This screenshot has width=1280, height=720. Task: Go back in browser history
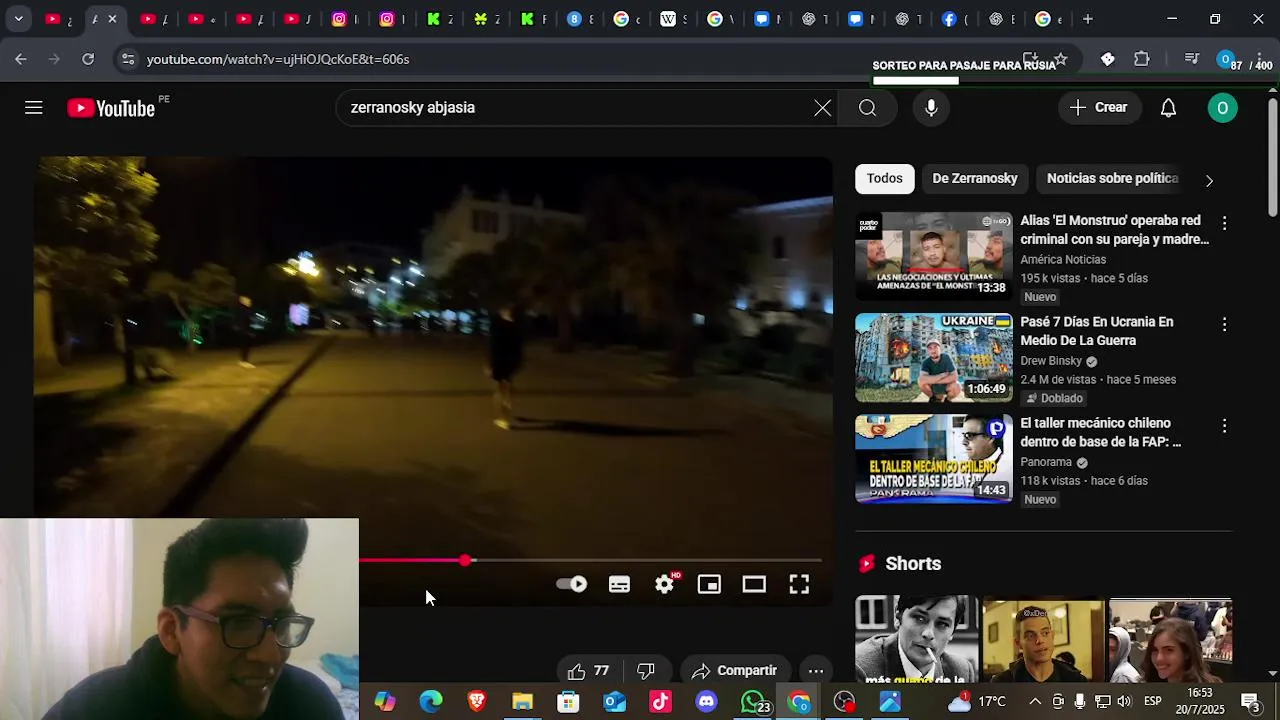(x=21, y=59)
